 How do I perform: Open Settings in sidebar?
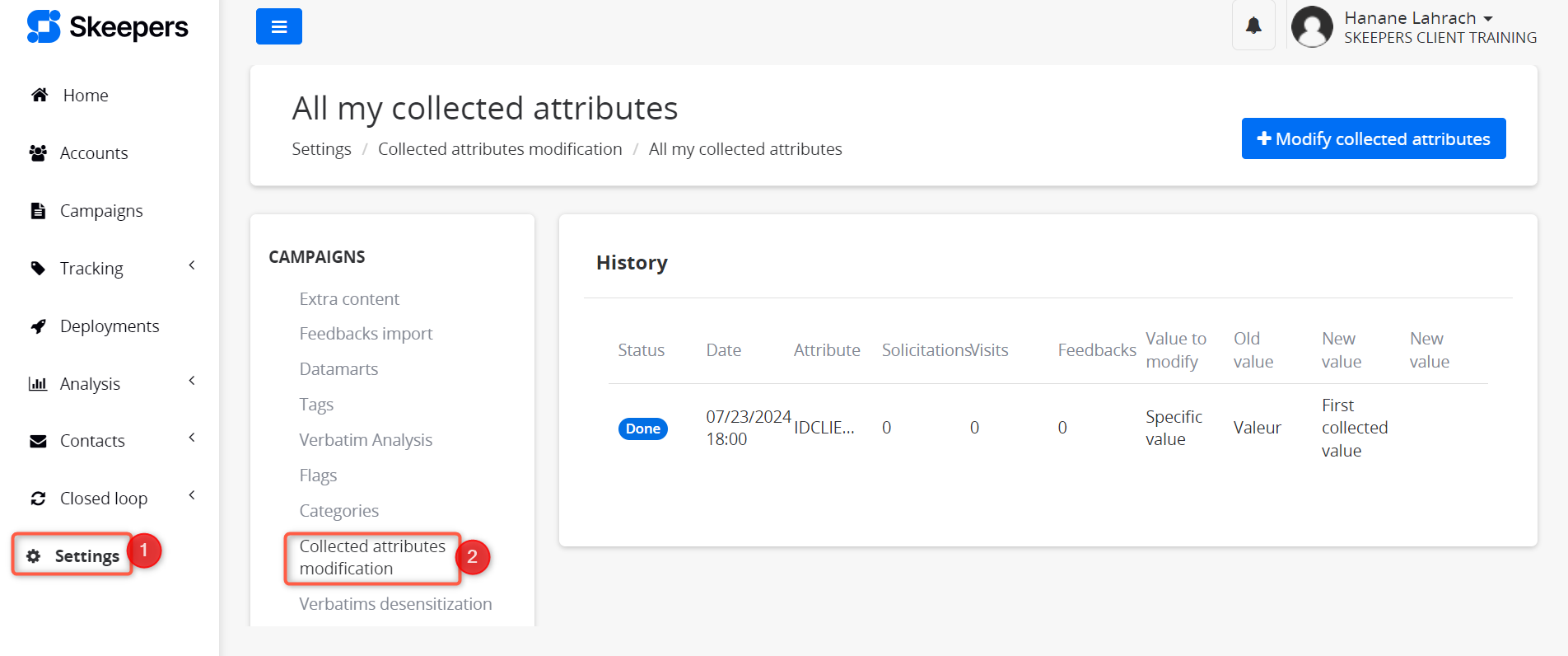(x=87, y=556)
